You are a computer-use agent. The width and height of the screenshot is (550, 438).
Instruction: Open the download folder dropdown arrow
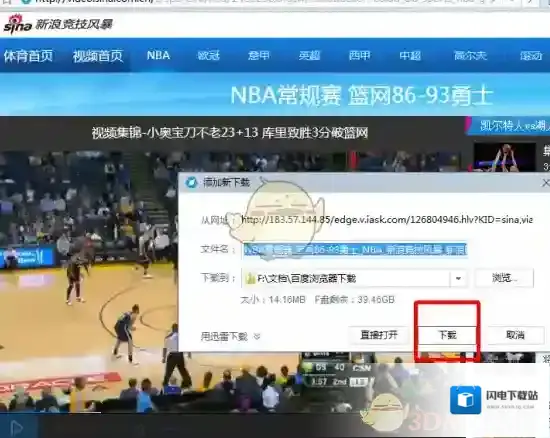458,279
